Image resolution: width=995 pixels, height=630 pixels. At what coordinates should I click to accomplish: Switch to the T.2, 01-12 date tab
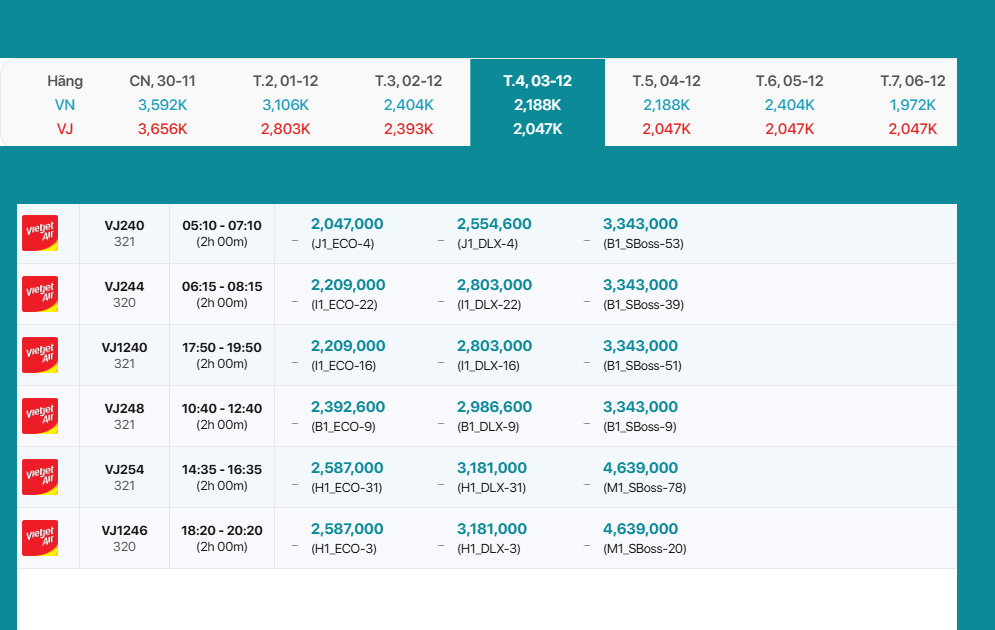tap(285, 103)
